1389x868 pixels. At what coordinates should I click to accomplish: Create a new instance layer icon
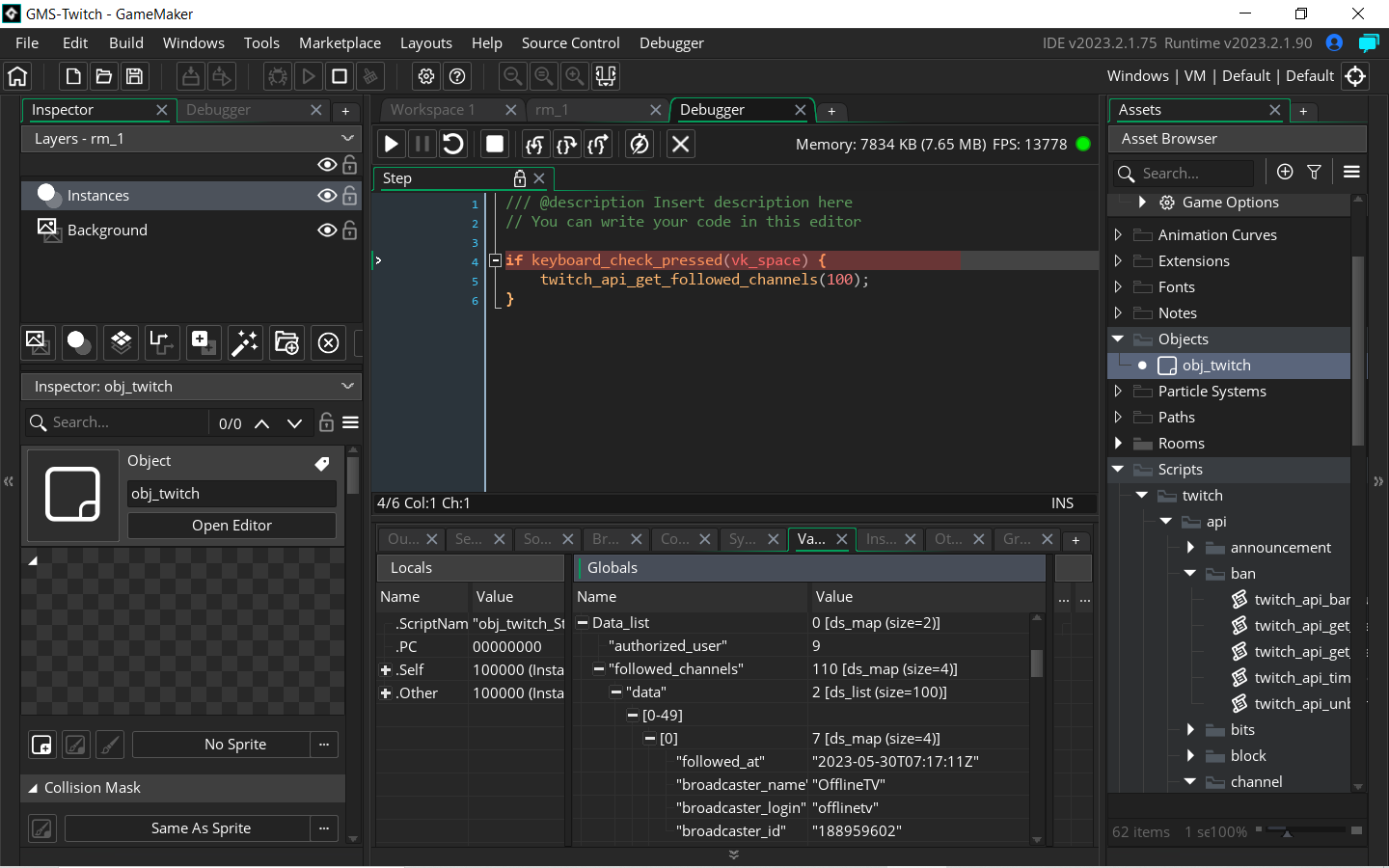[78, 342]
